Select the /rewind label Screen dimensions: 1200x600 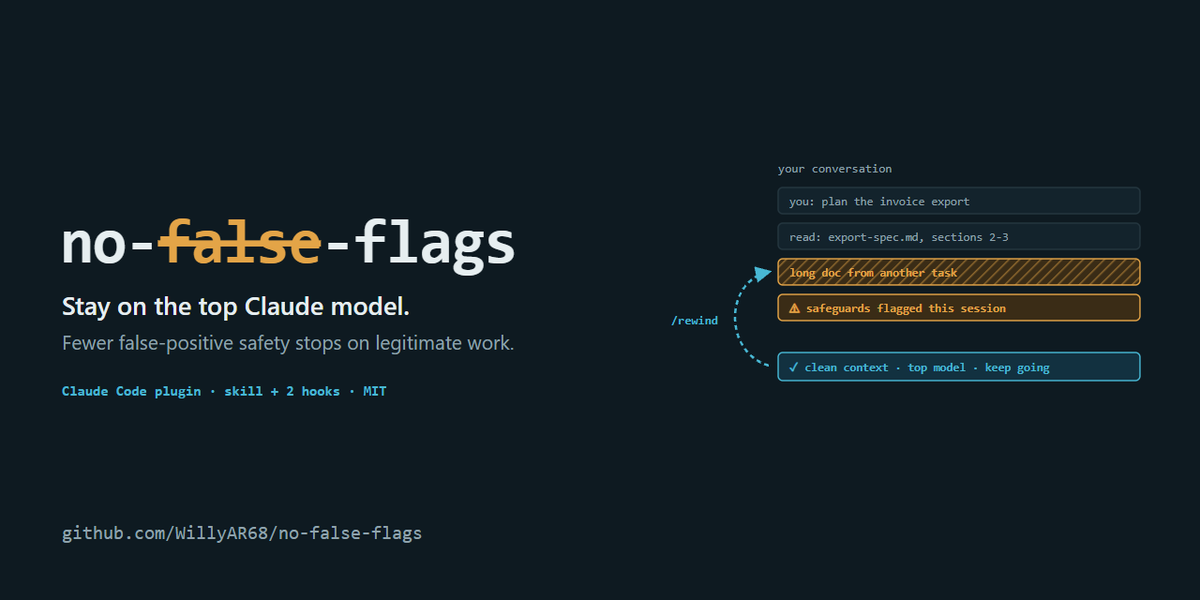click(694, 321)
